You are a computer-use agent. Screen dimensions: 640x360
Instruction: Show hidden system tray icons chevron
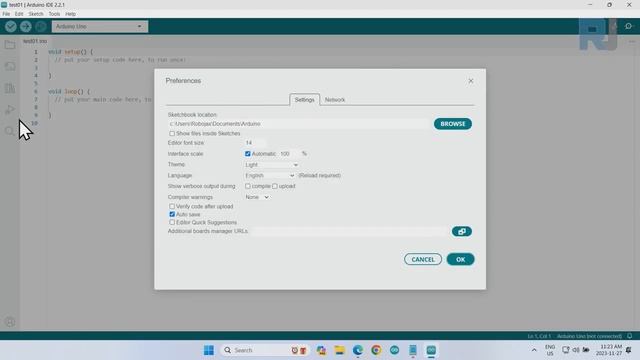[534, 350]
